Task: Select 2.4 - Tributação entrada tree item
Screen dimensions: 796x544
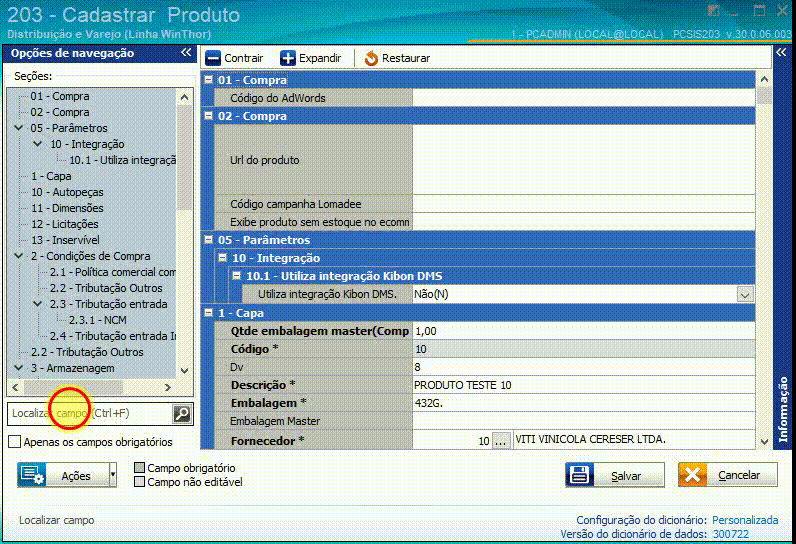Action: [x=113, y=336]
